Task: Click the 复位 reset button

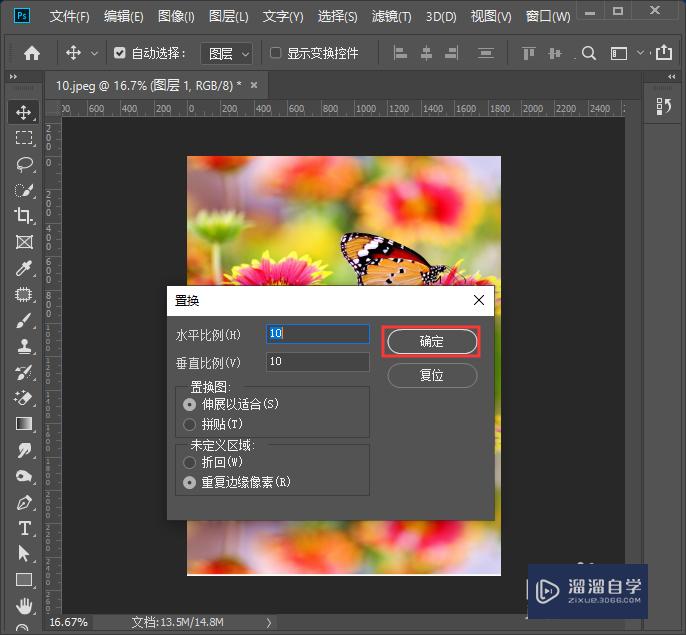Action: pos(432,375)
